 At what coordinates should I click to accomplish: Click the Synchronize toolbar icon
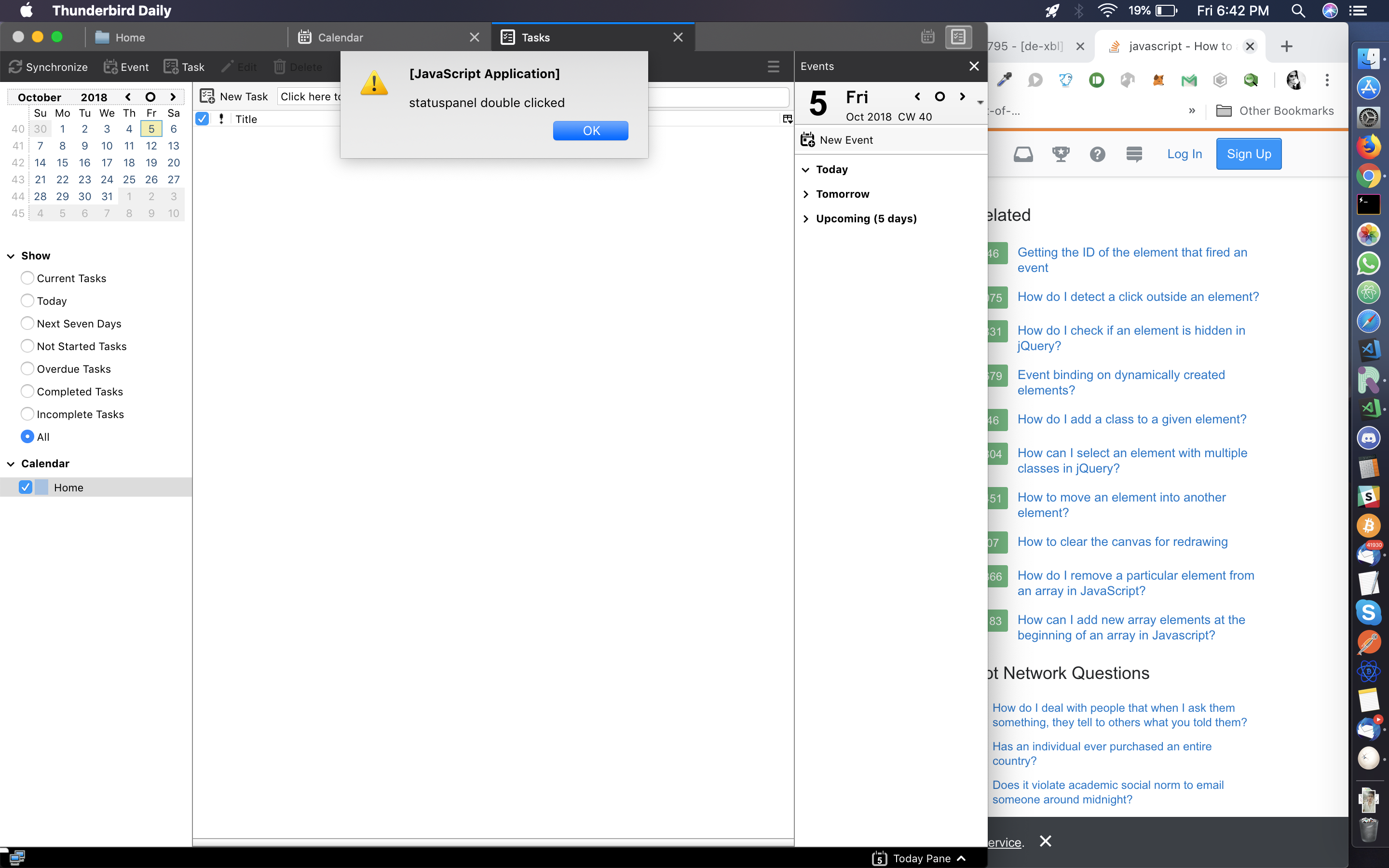[48, 67]
